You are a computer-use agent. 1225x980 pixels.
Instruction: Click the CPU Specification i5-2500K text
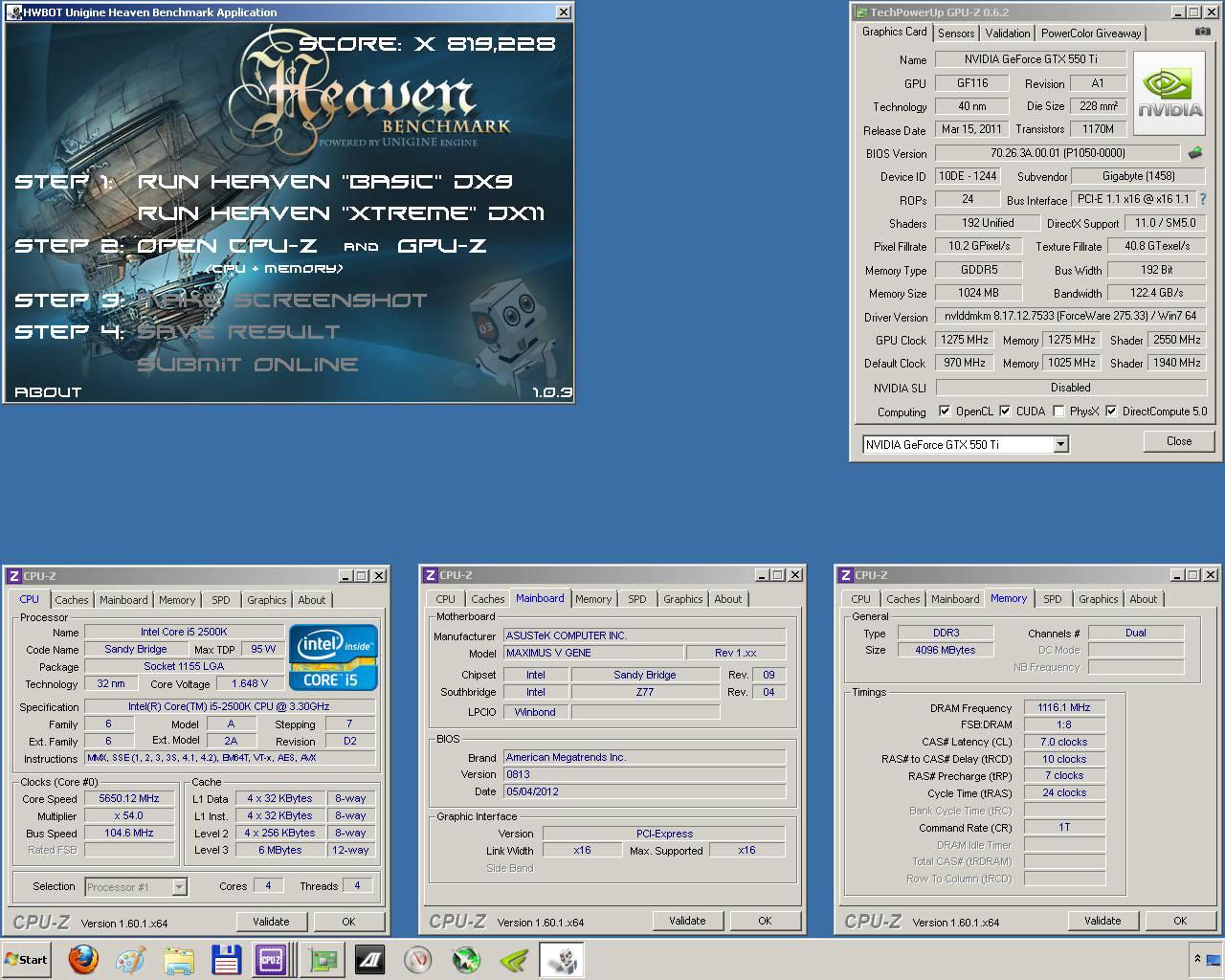tap(231, 706)
